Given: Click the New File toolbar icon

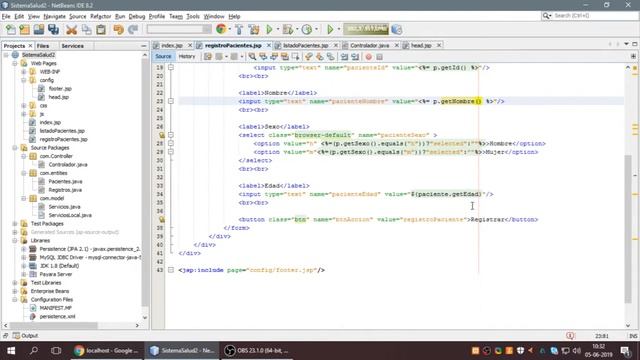Looking at the screenshot, I should click(x=11, y=29).
